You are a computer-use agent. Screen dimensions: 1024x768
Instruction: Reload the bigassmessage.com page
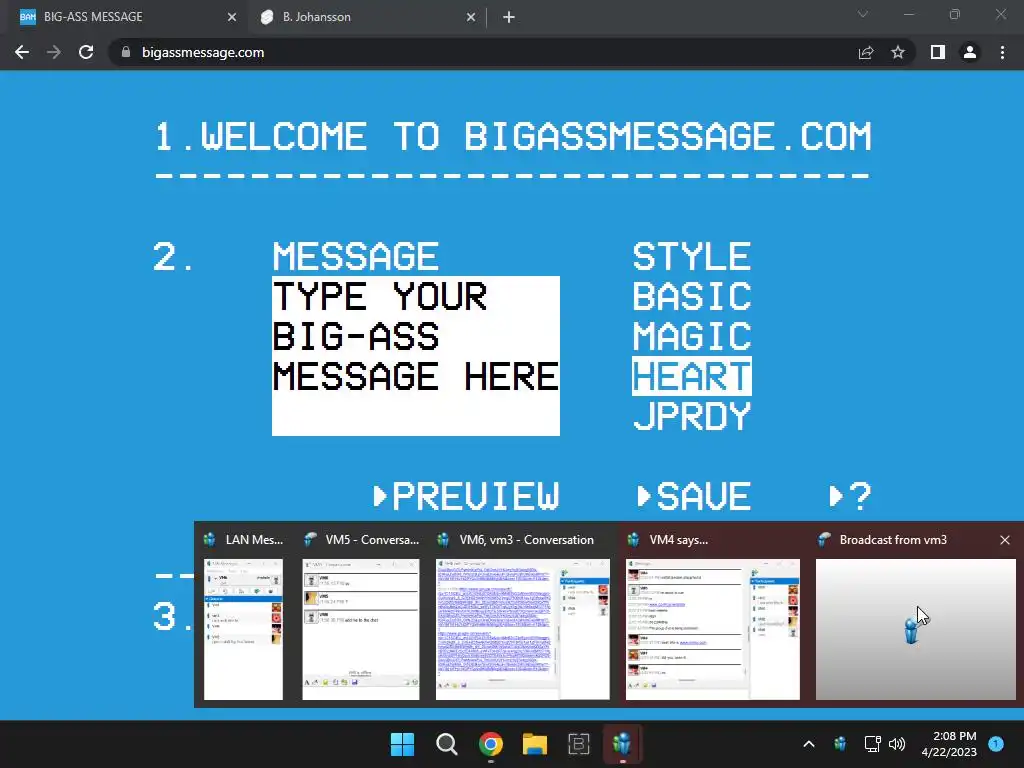point(86,52)
